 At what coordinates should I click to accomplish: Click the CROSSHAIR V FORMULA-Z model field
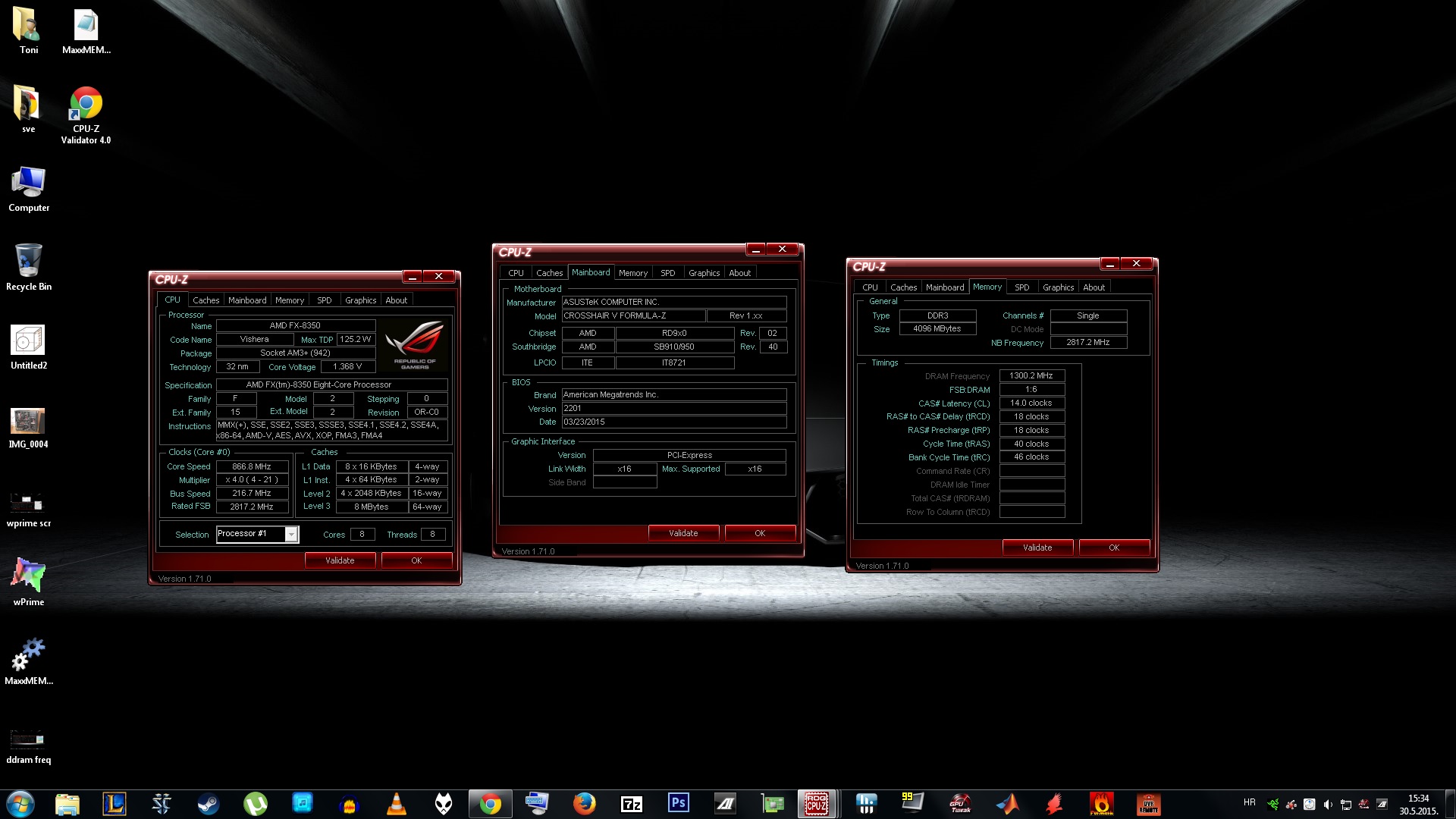point(633,315)
